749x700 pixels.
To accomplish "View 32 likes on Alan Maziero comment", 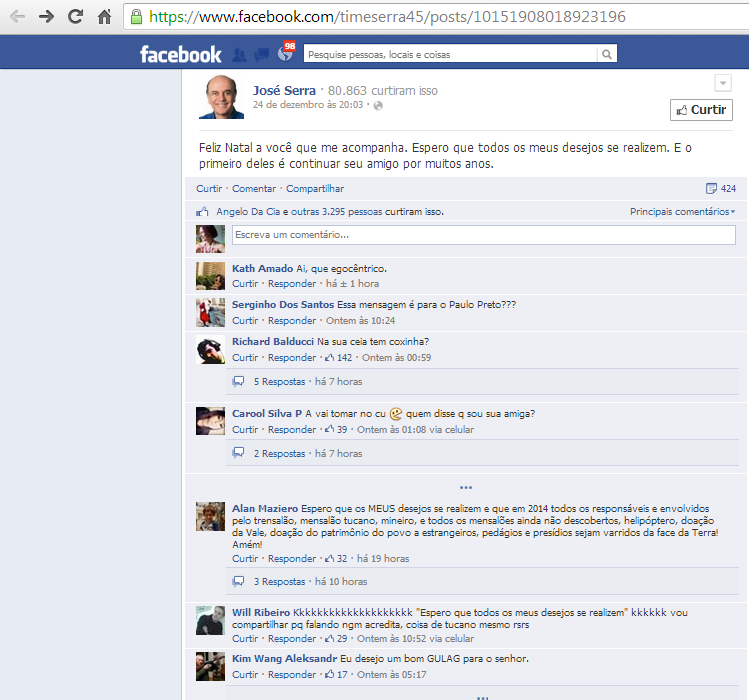I will tap(336, 559).
